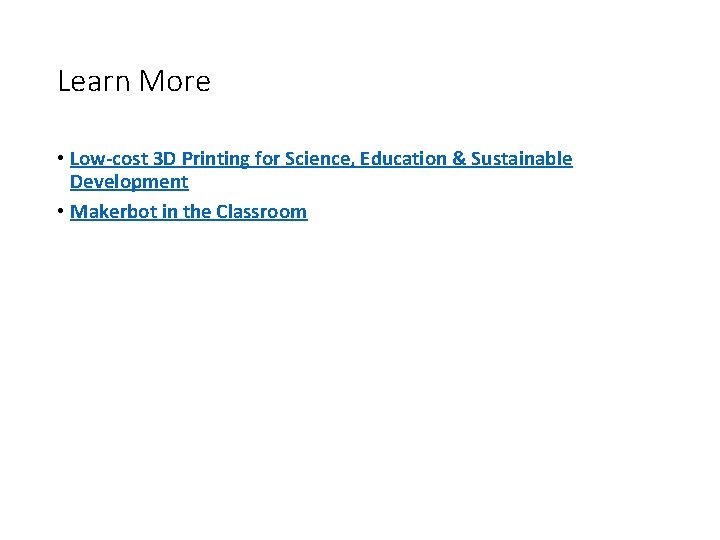Screen dimensions: 720x540
Task: Click the word 'the' in the Makerbot link
Action: pos(196,212)
